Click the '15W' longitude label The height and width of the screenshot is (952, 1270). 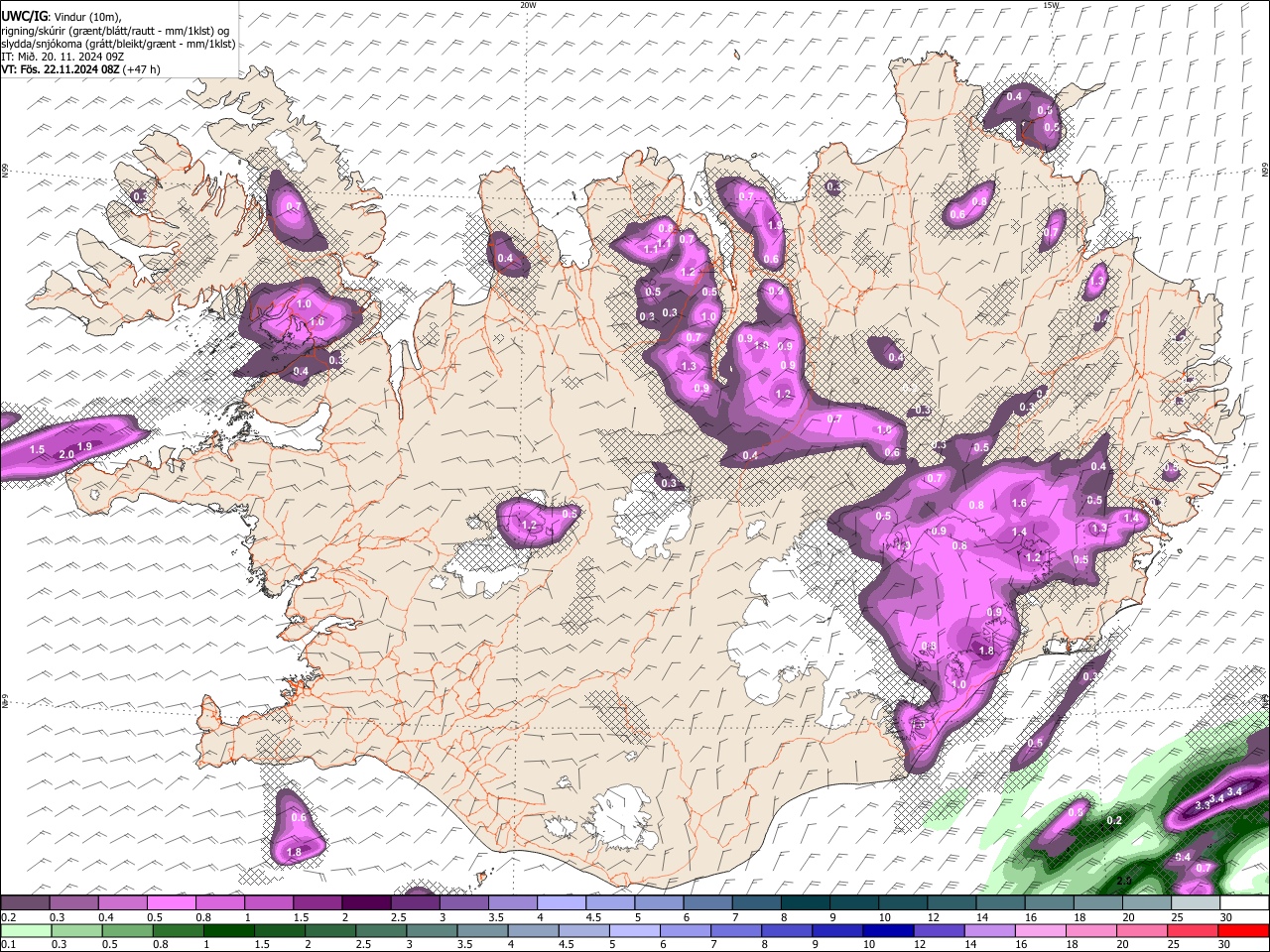point(1051,5)
